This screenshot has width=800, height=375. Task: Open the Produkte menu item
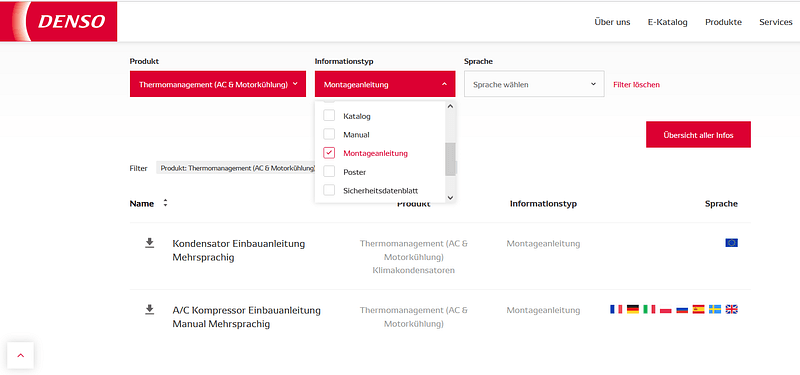(723, 22)
